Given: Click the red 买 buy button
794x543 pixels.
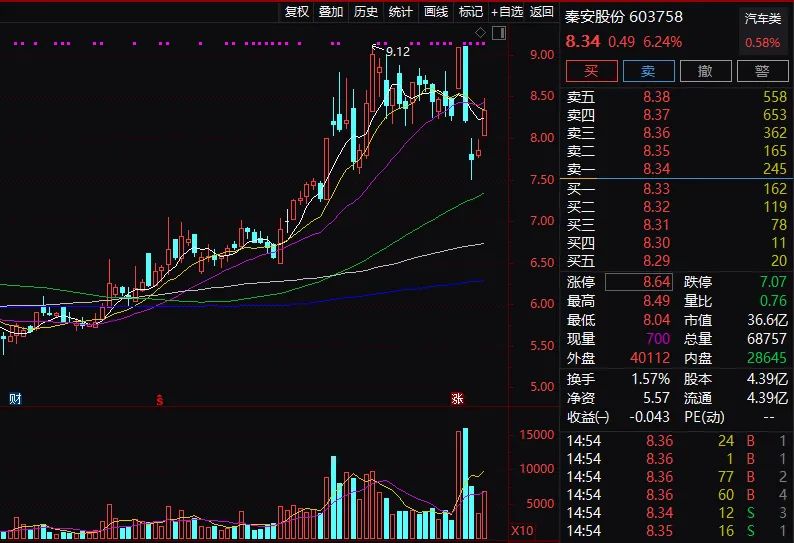Looking at the screenshot, I should [x=591, y=71].
